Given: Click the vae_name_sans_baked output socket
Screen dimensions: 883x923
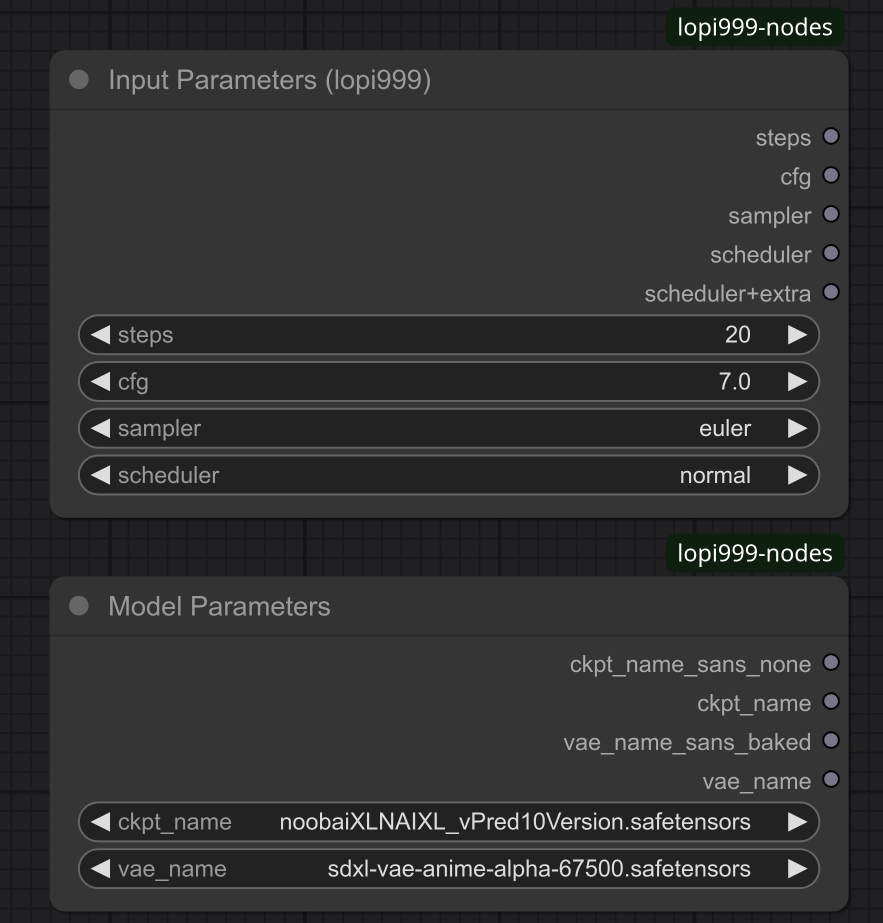Looking at the screenshot, I should click(830, 741).
